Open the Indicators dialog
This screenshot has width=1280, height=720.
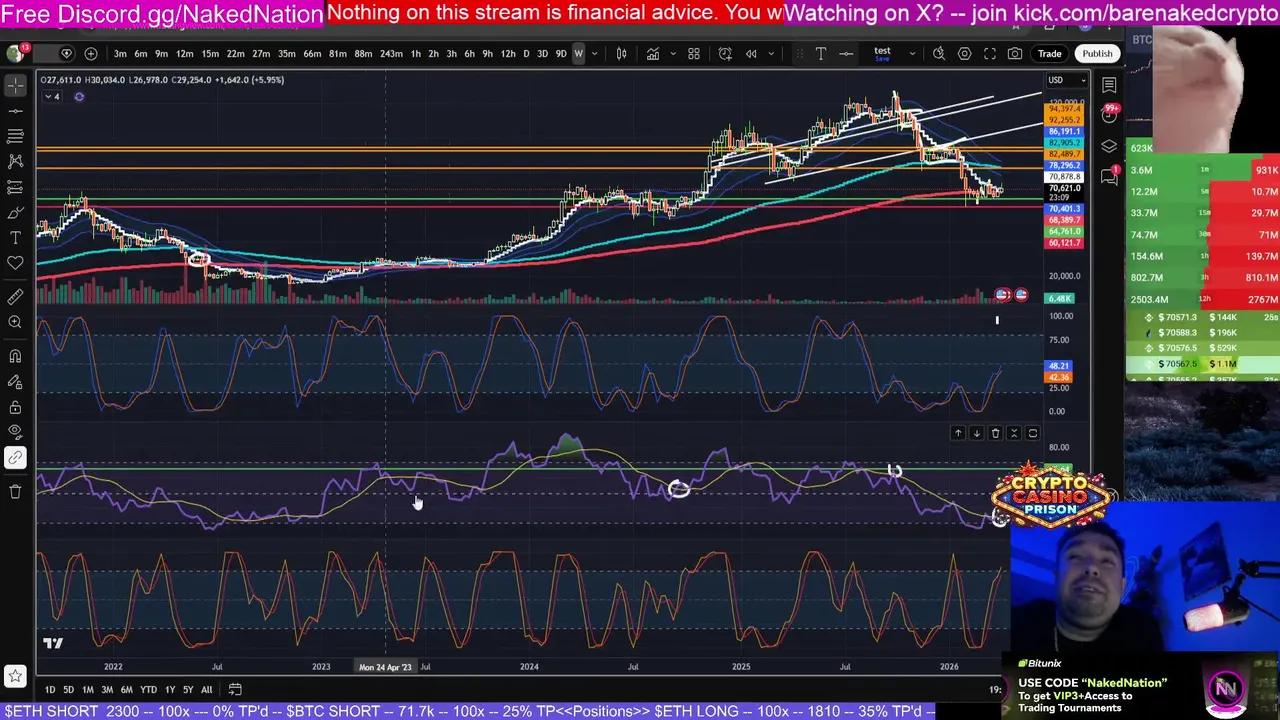click(x=653, y=53)
